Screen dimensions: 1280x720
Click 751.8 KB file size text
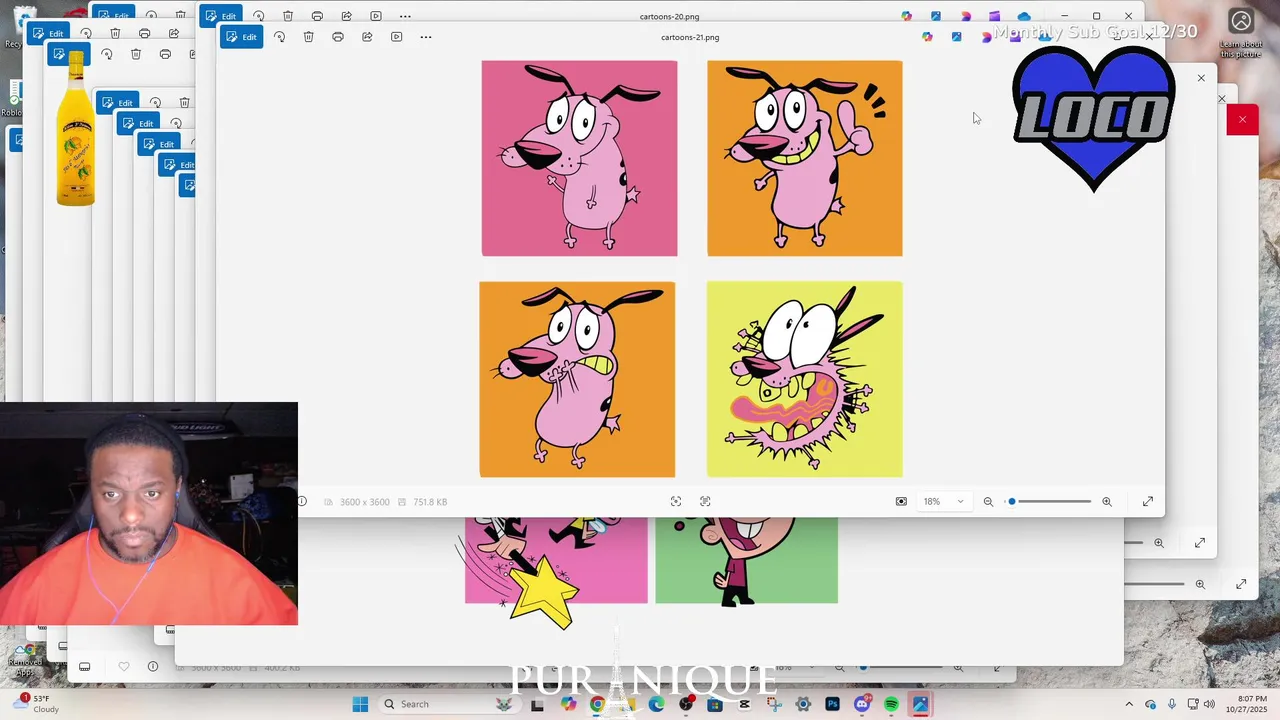430,502
